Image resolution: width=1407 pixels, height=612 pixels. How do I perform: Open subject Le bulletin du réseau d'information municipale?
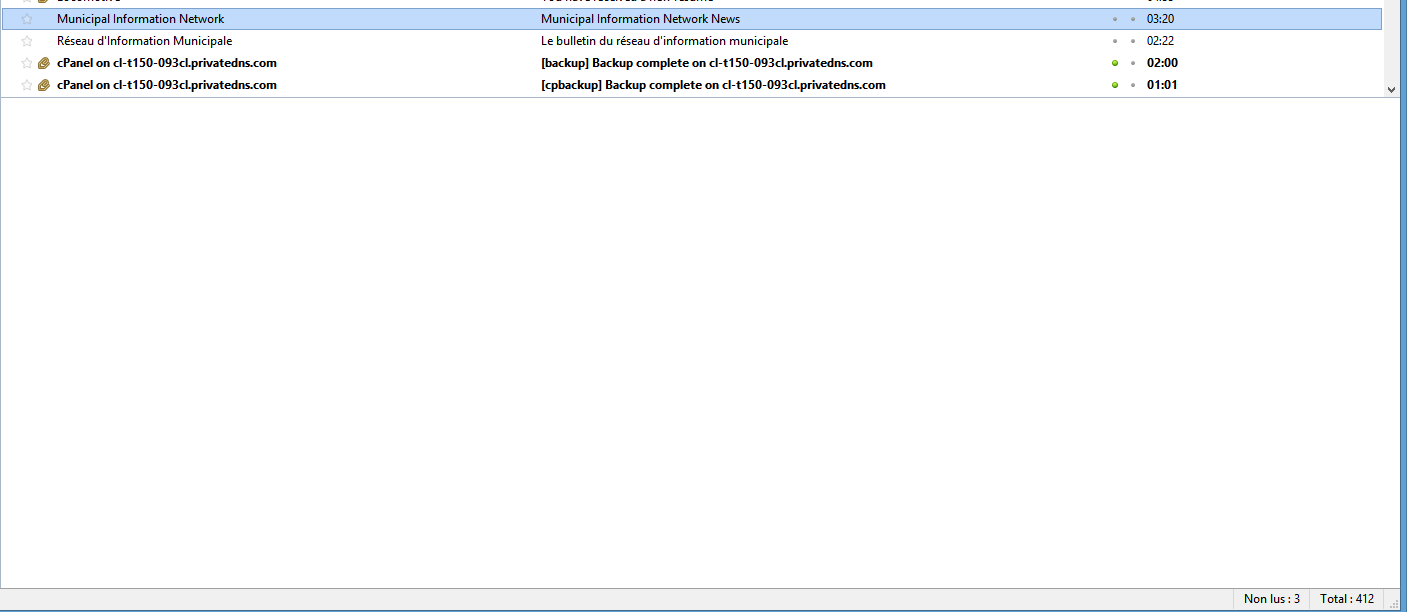pos(664,41)
